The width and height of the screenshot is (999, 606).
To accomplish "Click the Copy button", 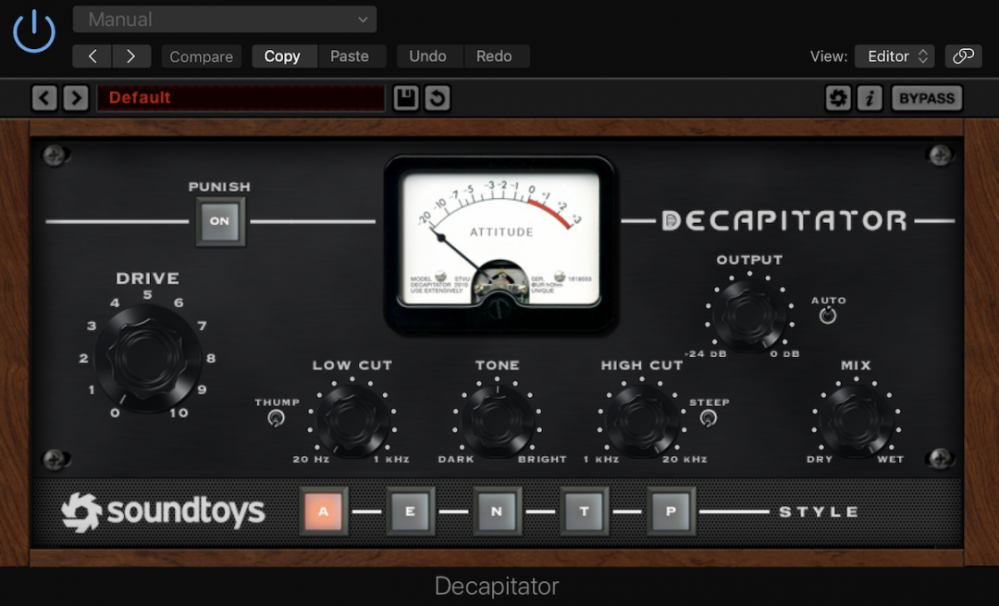I will (282, 56).
